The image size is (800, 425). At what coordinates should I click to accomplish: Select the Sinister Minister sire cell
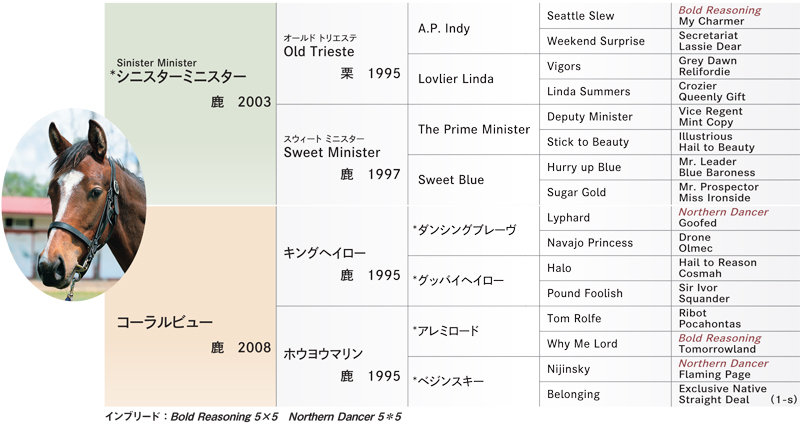coord(190,104)
